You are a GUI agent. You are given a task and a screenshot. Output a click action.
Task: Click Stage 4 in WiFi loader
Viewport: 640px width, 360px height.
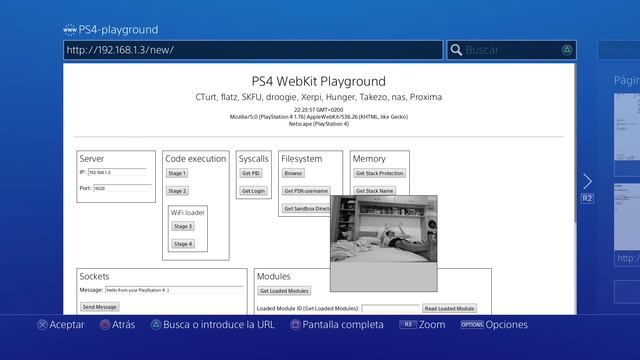click(182, 244)
